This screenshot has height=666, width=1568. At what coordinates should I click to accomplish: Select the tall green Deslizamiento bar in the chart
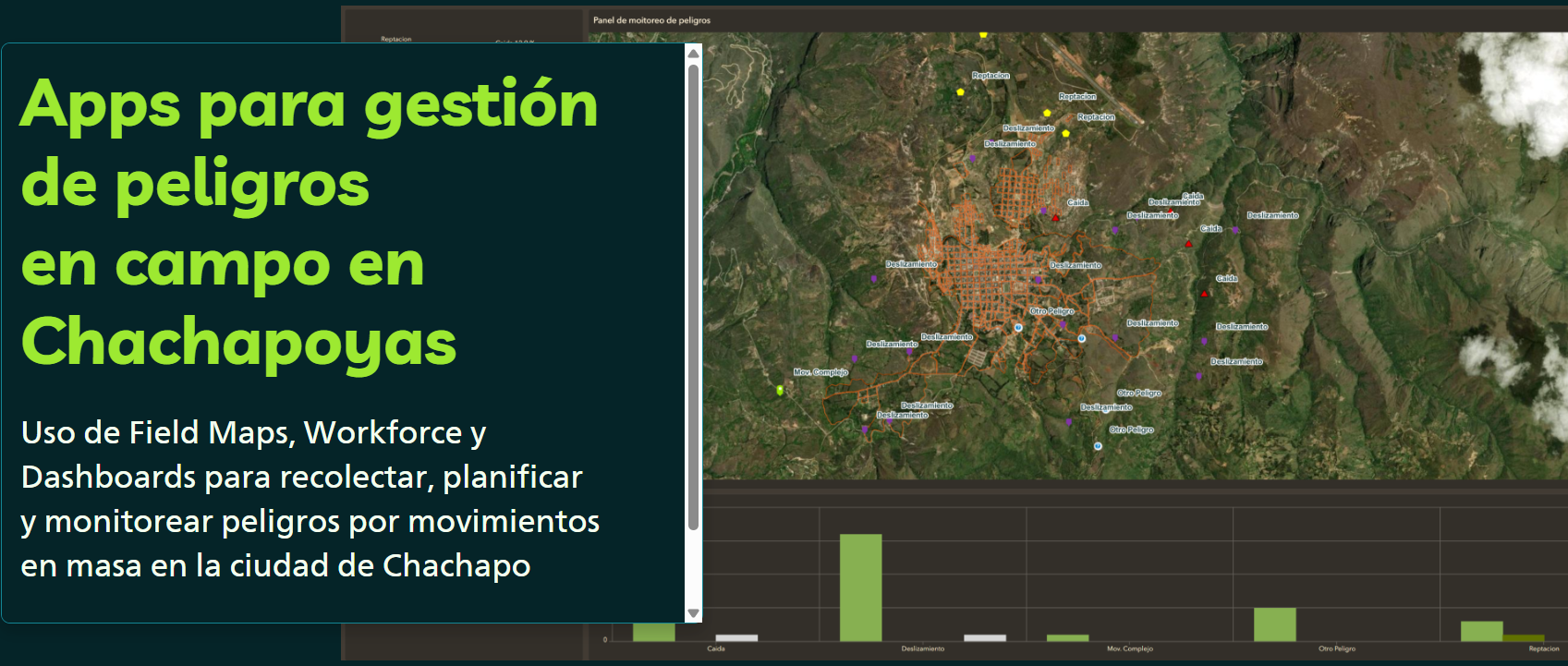(x=860, y=587)
